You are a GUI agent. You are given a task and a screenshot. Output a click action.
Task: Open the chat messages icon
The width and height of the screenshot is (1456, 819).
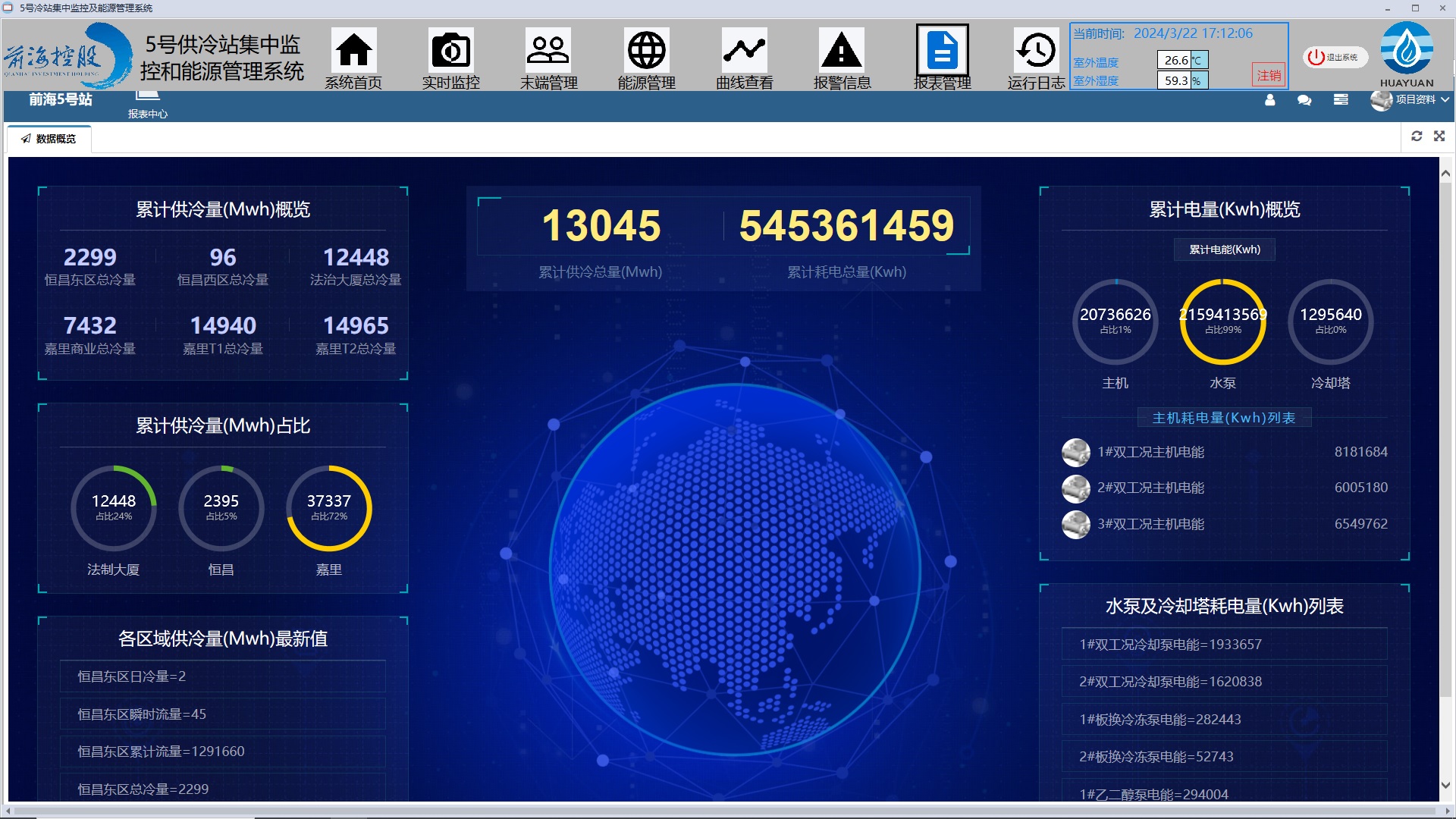(1304, 100)
